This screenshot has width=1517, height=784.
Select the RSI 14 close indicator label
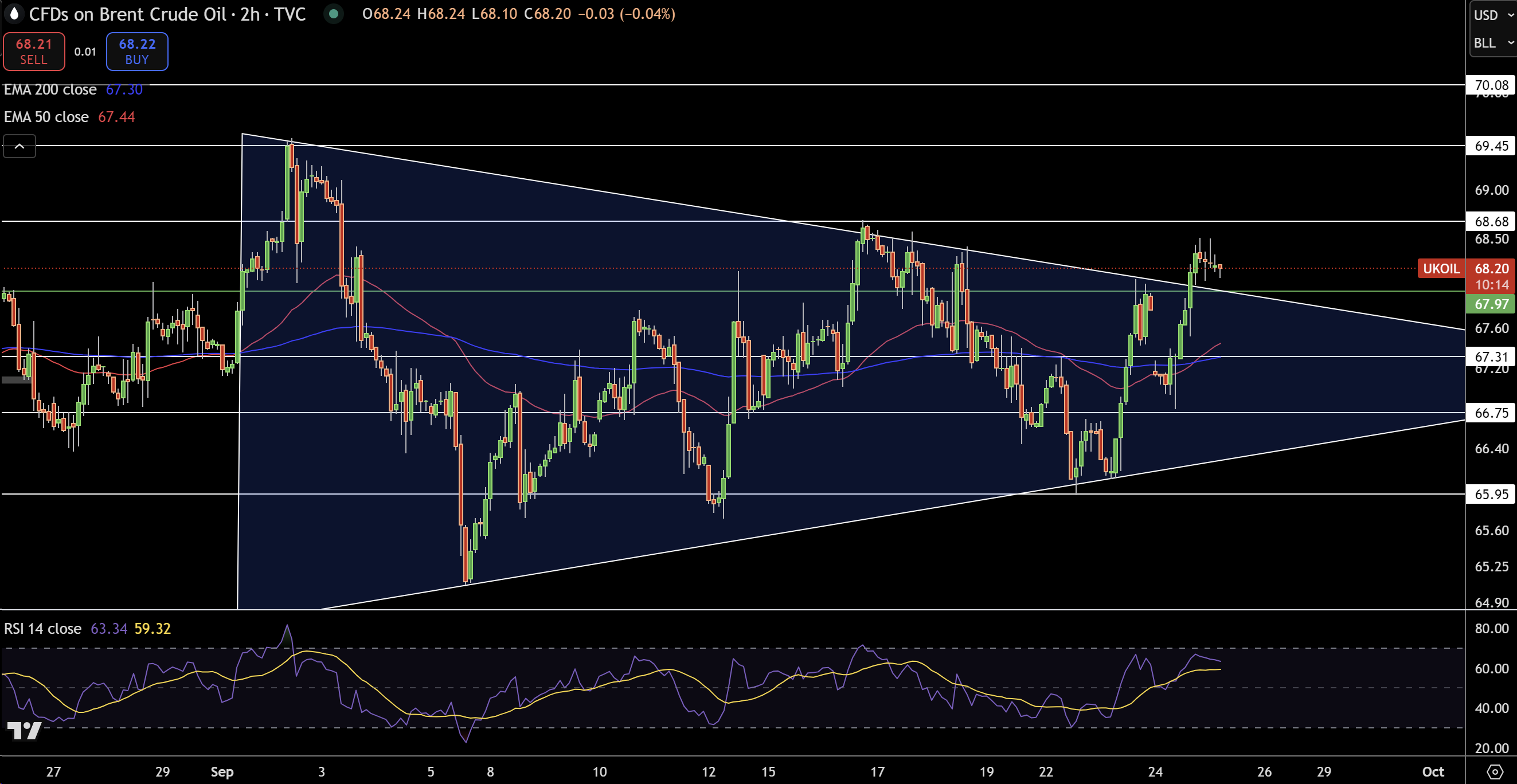pos(42,628)
